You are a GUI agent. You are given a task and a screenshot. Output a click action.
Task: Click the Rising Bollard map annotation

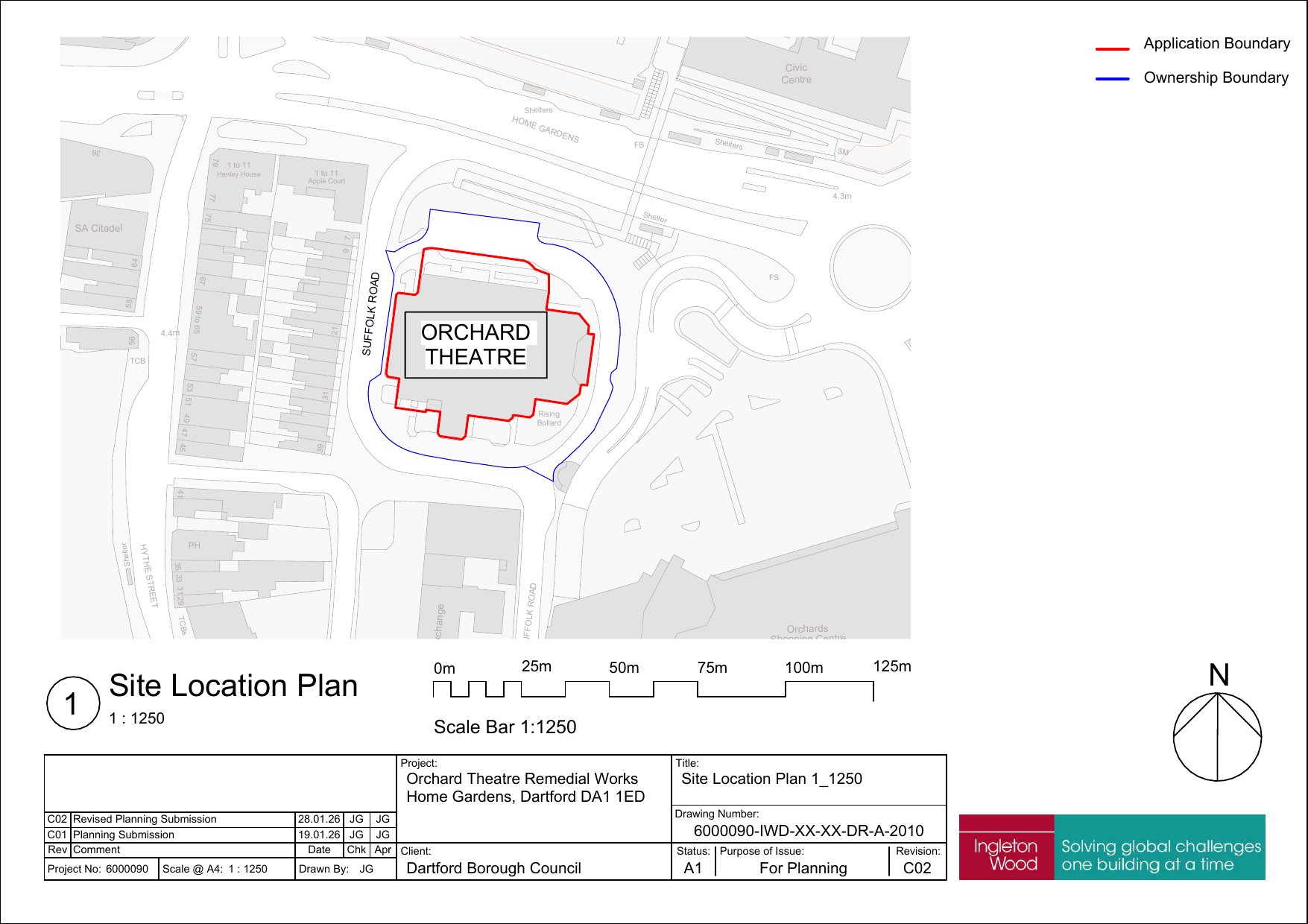point(549,418)
